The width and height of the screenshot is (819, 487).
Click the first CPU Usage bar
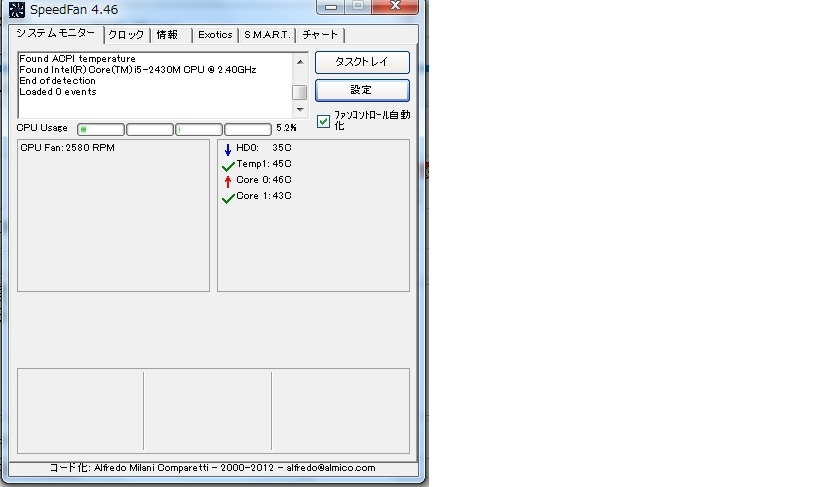[x=101, y=129]
